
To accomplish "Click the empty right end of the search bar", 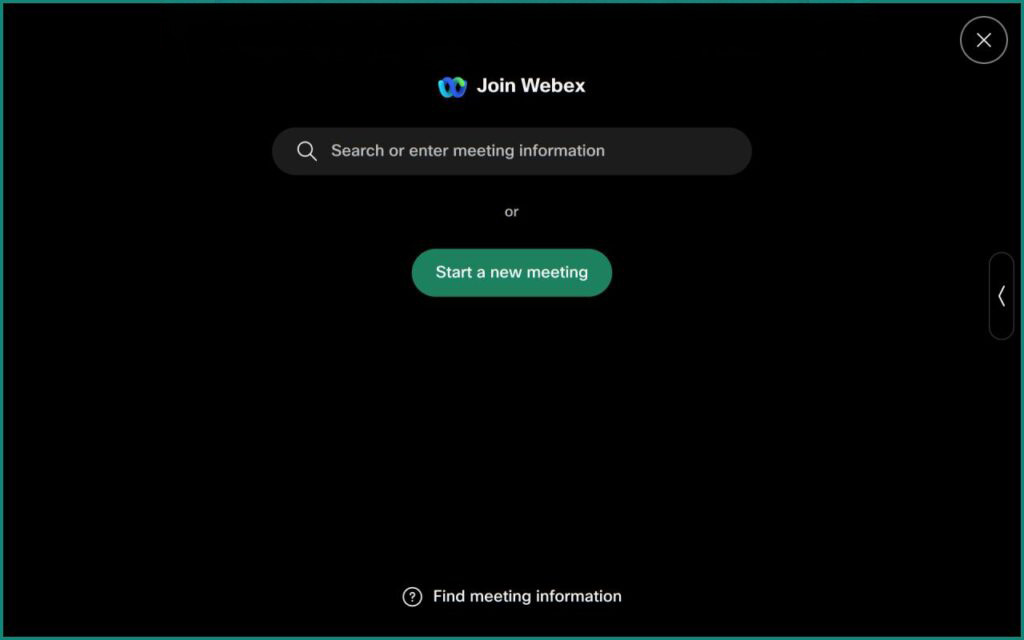I will (x=690, y=151).
